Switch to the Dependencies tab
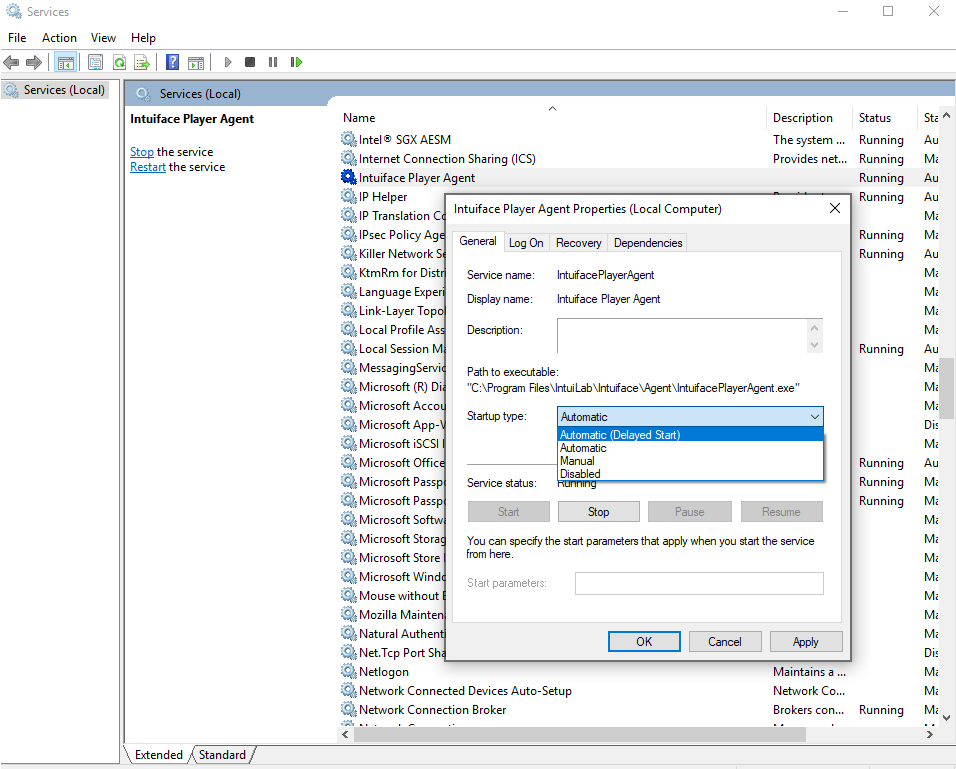This screenshot has width=956, height=769. click(647, 243)
